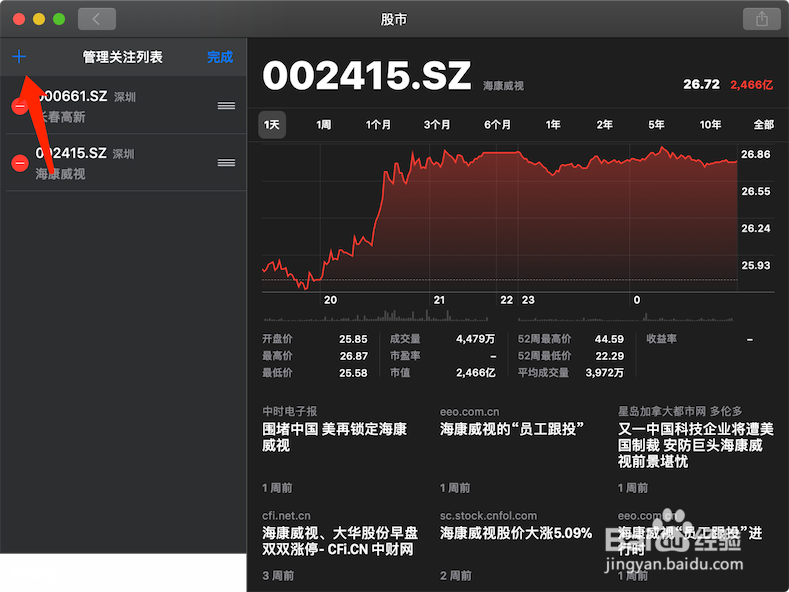Open news article 围堵中国 美再锁定海康威视

[x=334, y=437]
